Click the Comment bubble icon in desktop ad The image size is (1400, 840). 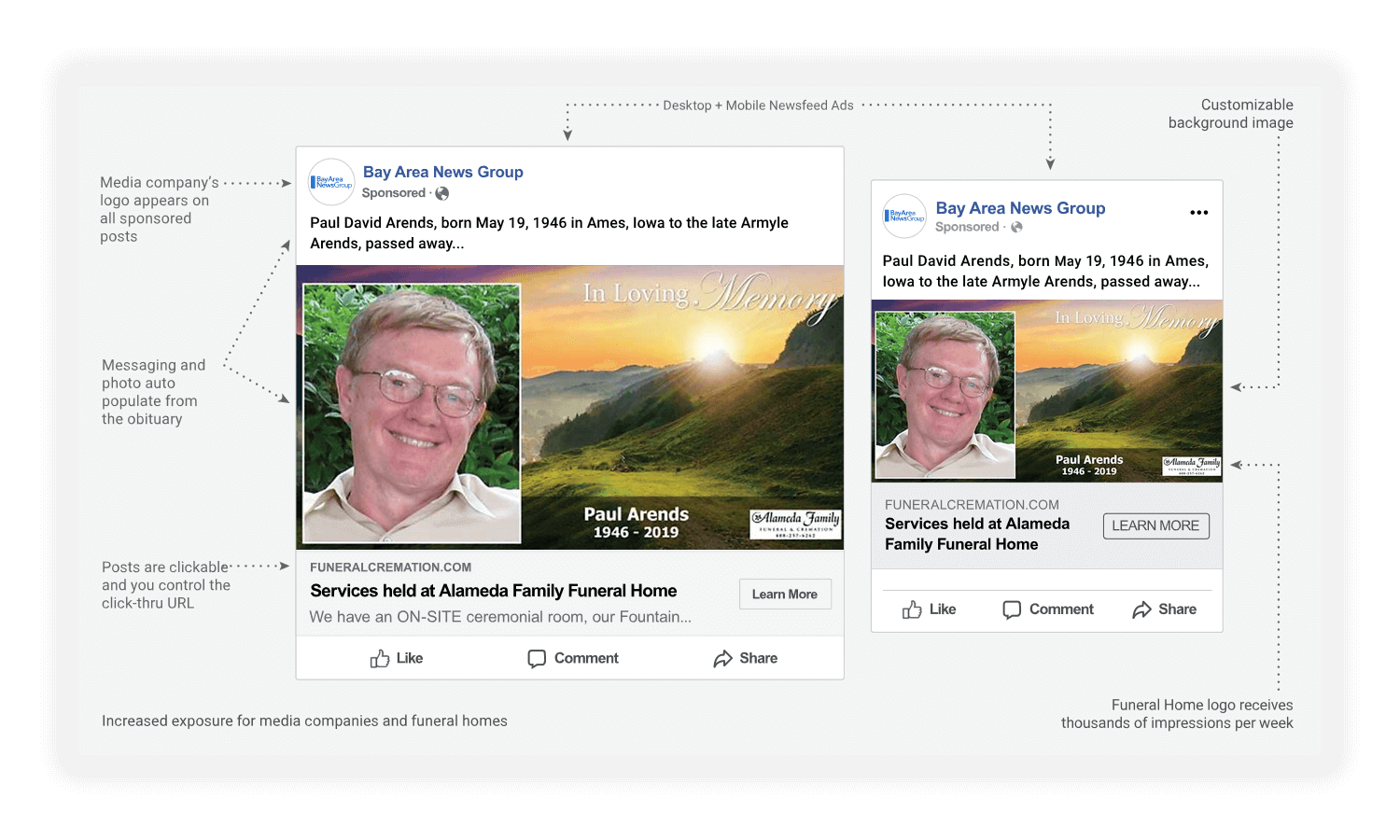pos(537,659)
